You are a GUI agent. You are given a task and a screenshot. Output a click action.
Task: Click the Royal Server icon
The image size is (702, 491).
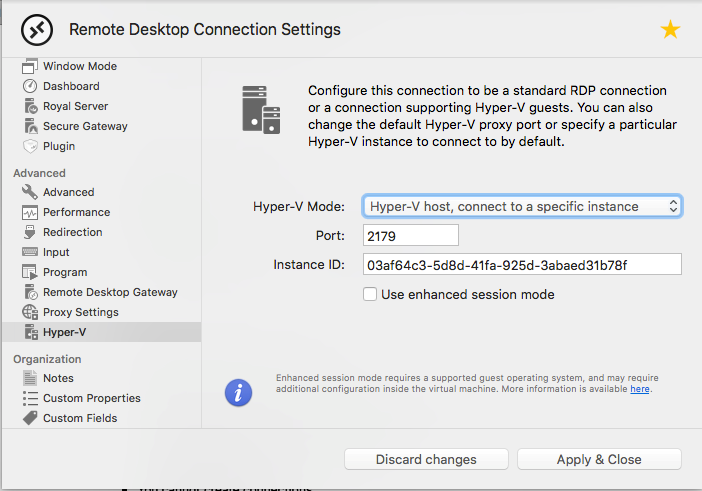30,106
